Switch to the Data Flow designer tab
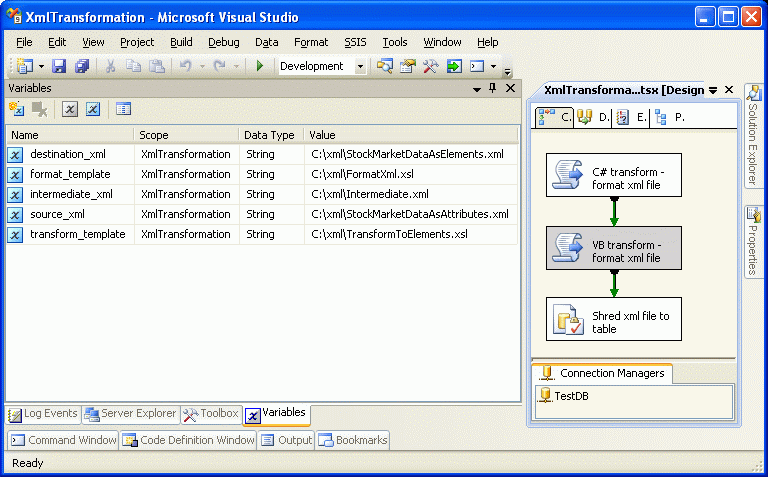Image resolution: width=768 pixels, height=477 pixels. point(592,117)
